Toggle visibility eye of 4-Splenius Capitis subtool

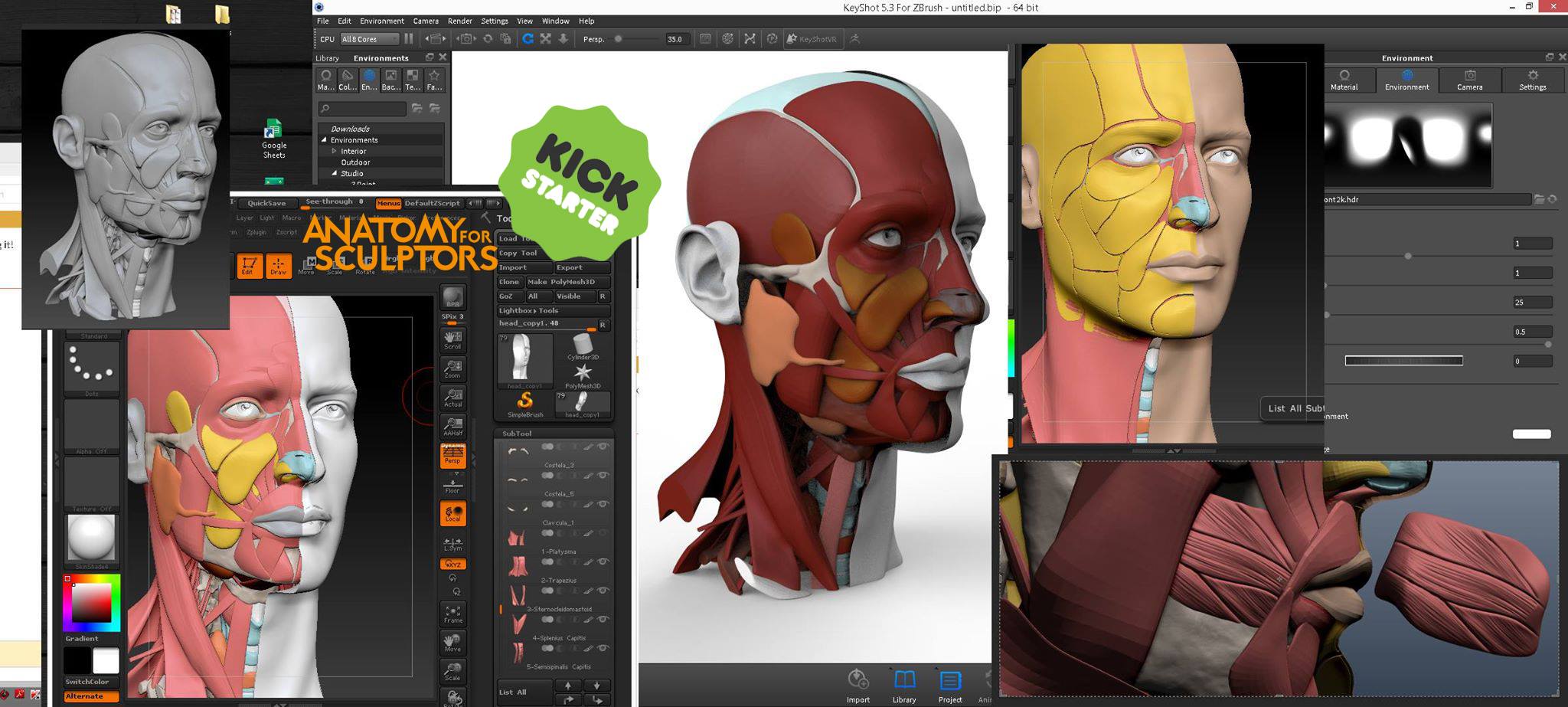click(603, 619)
